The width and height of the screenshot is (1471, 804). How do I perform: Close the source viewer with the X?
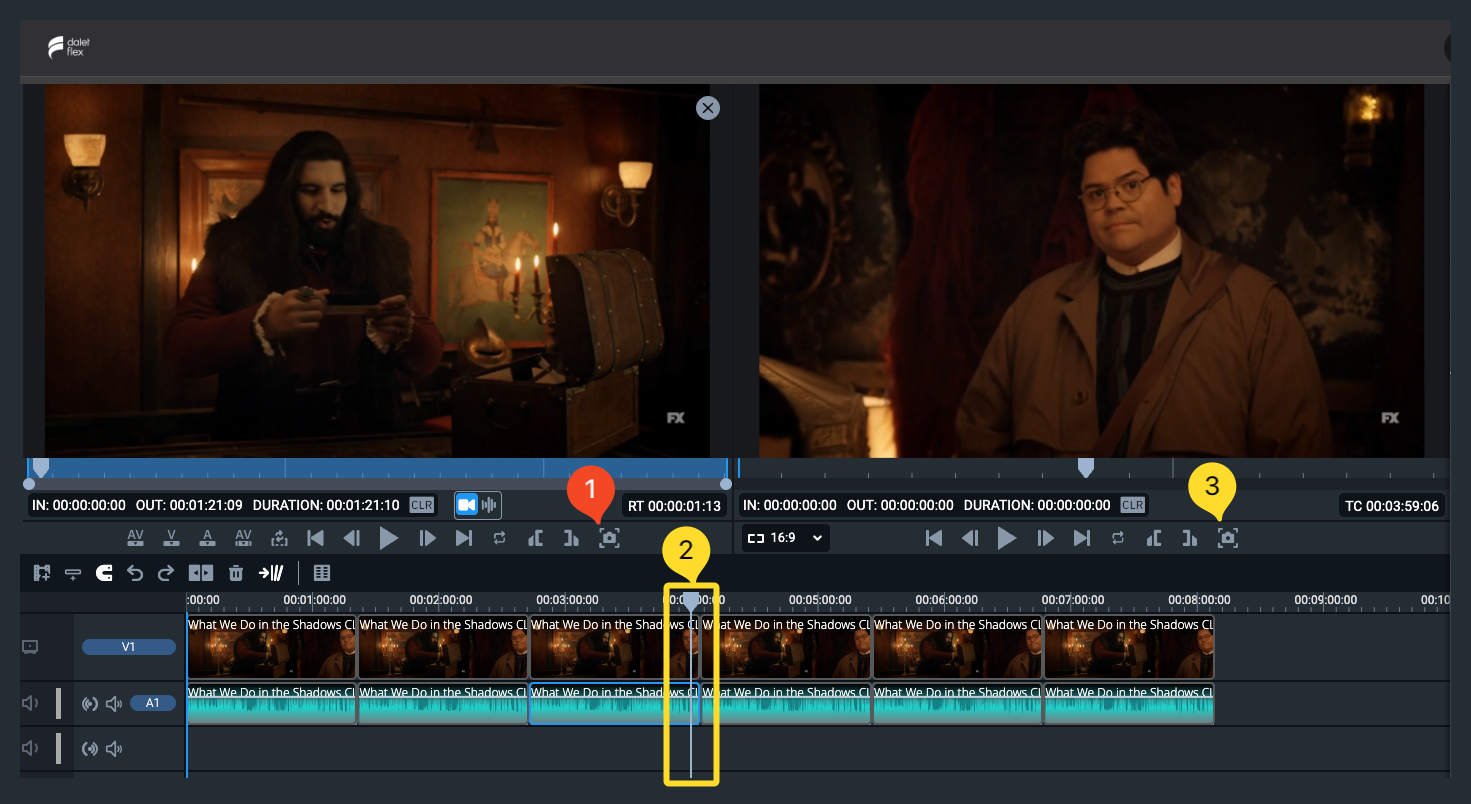708,107
